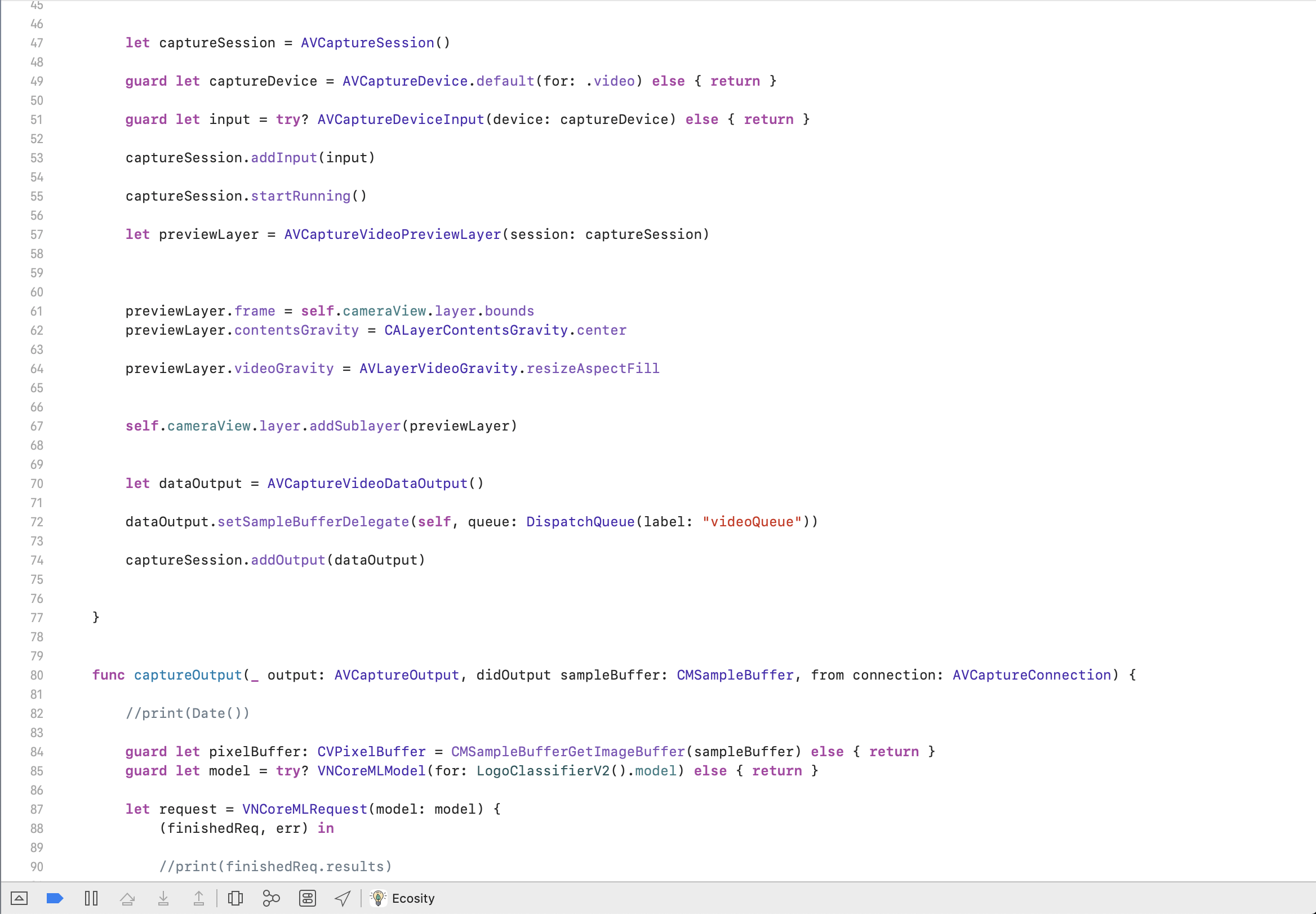This screenshot has width=1316, height=914.
Task: Place cursor in the "videoQueue" string
Action: (x=752, y=522)
